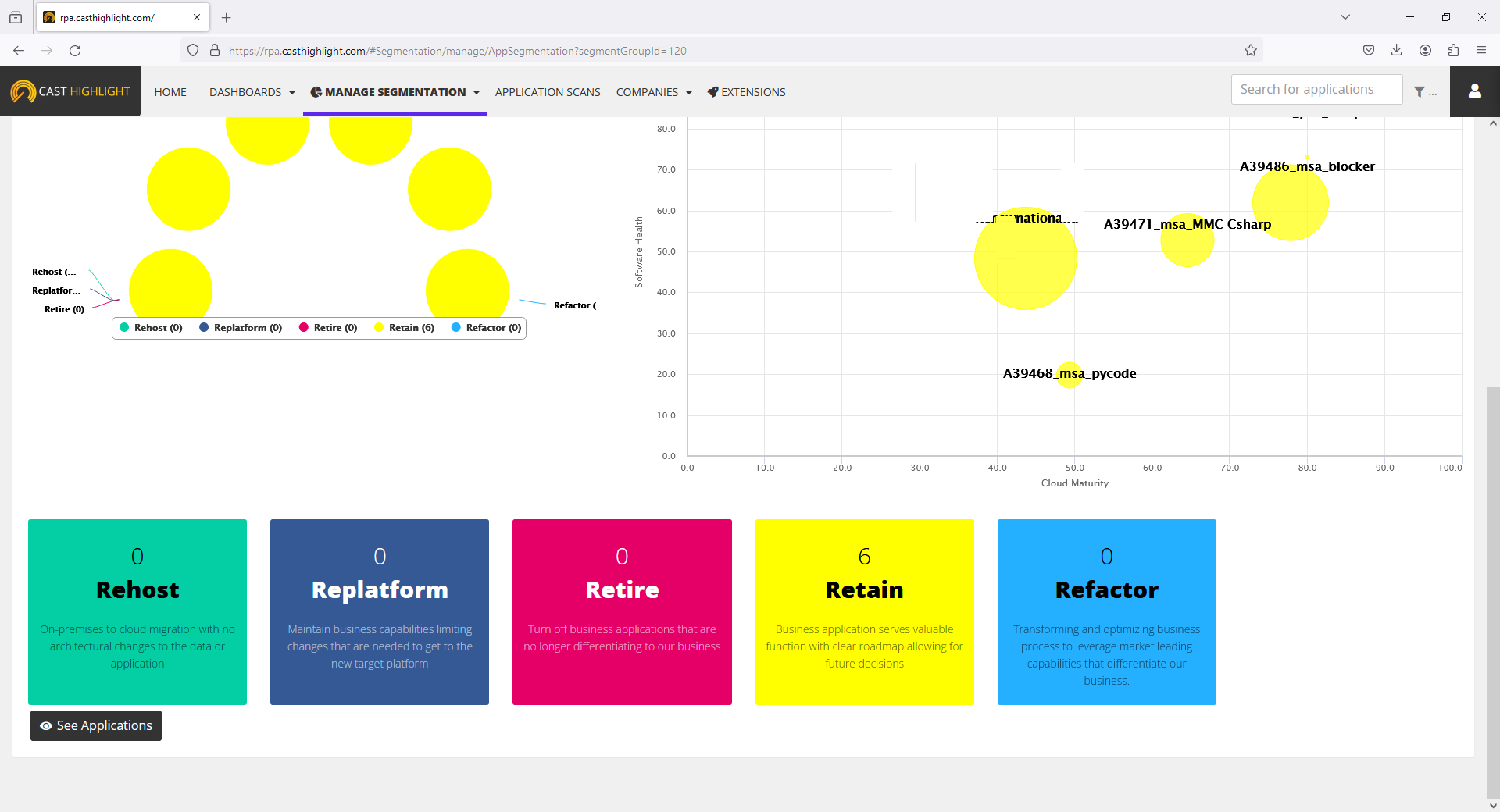Go to APPLICATION SCANS

[548, 92]
